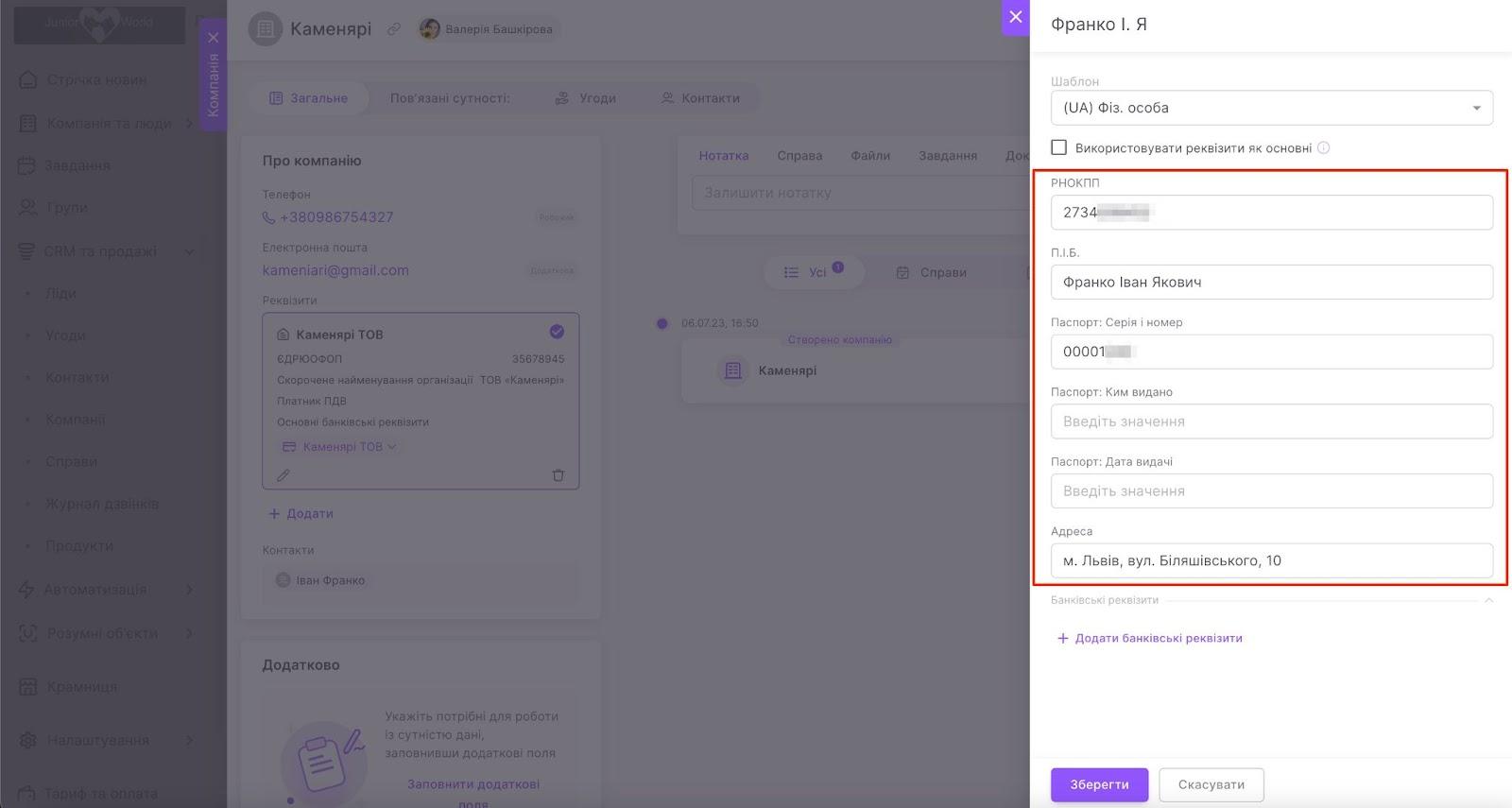
Task: Edit Каменярі ТОВ requisites with pencil icon
Action: click(283, 475)
